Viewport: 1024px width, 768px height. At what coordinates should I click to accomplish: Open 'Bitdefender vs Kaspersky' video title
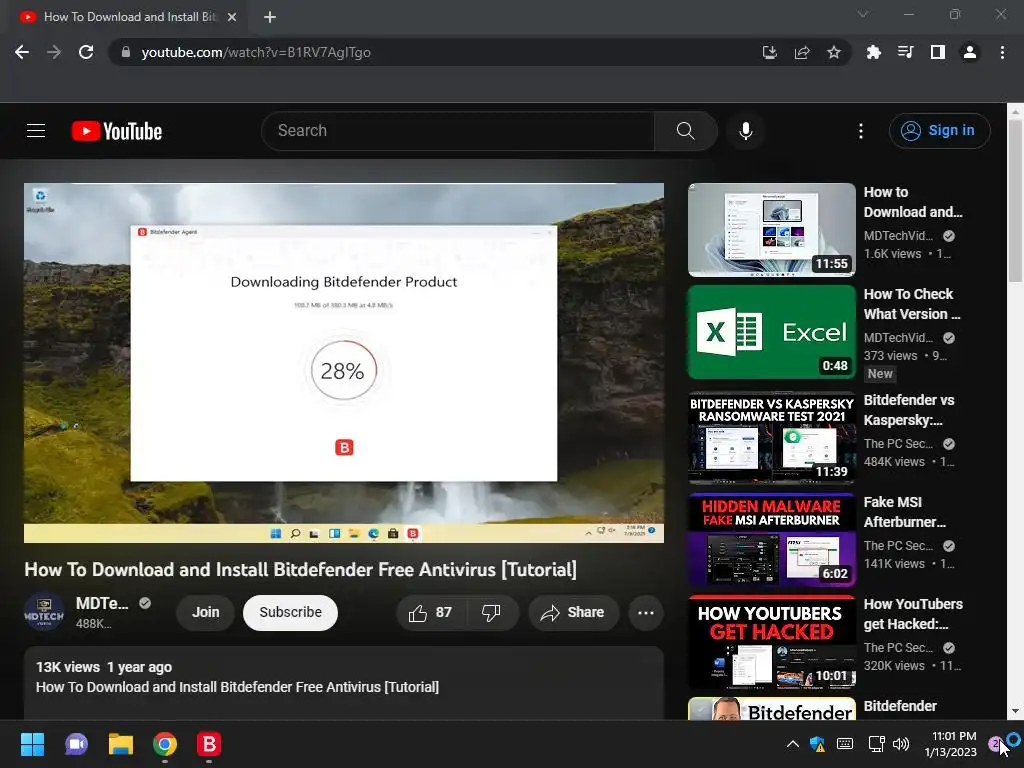pos(908,410)
